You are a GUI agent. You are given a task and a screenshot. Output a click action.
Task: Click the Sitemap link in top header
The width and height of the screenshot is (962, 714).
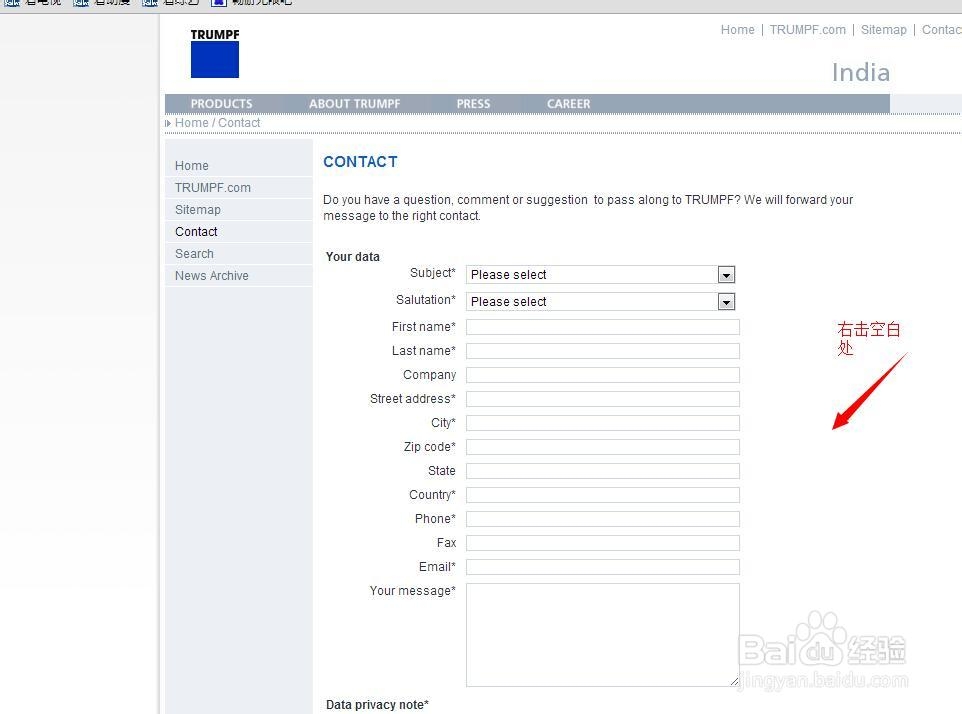(x=883, y=29)
